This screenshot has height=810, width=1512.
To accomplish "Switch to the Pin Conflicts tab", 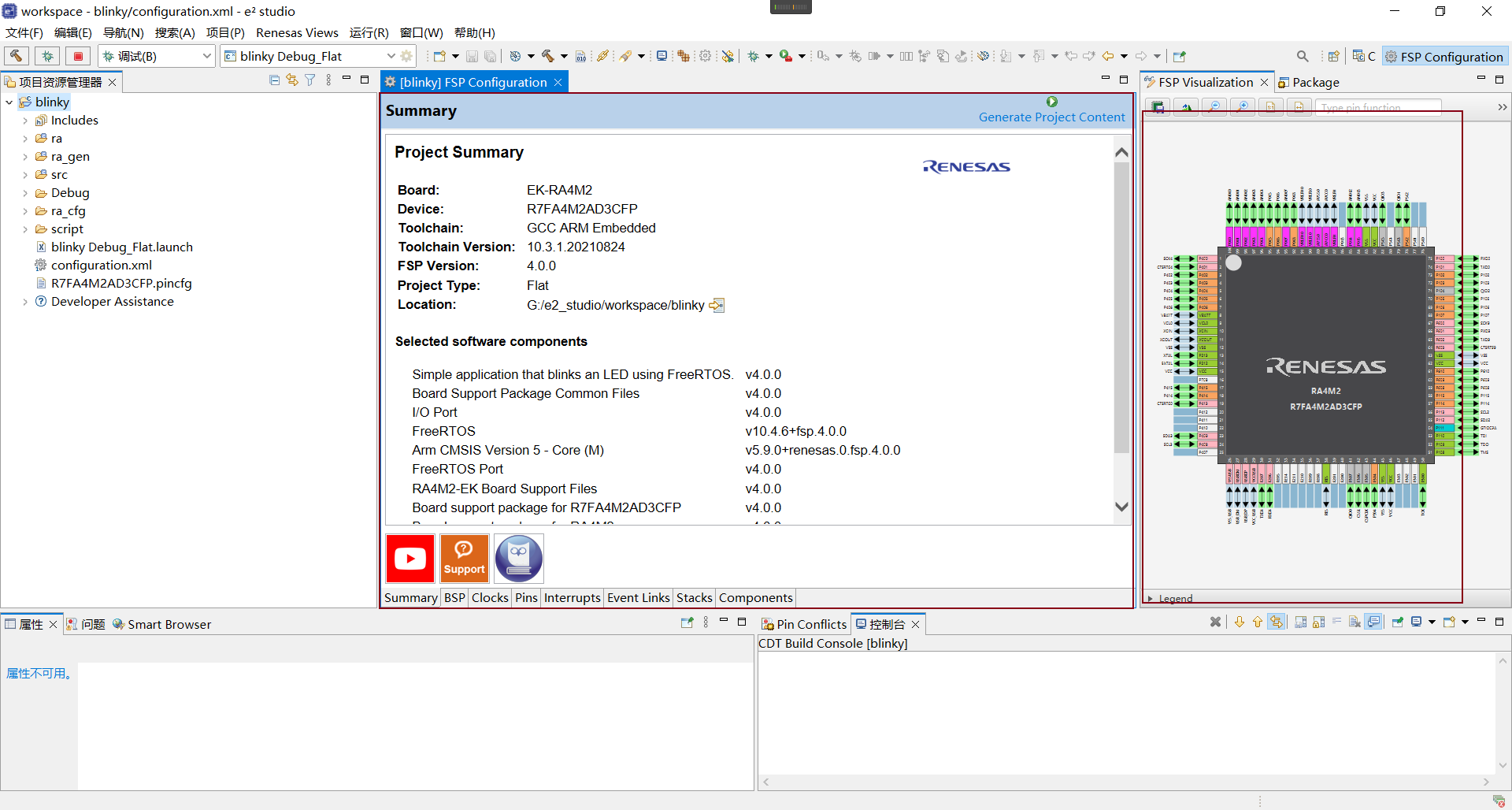I will [x=804, y=624].
